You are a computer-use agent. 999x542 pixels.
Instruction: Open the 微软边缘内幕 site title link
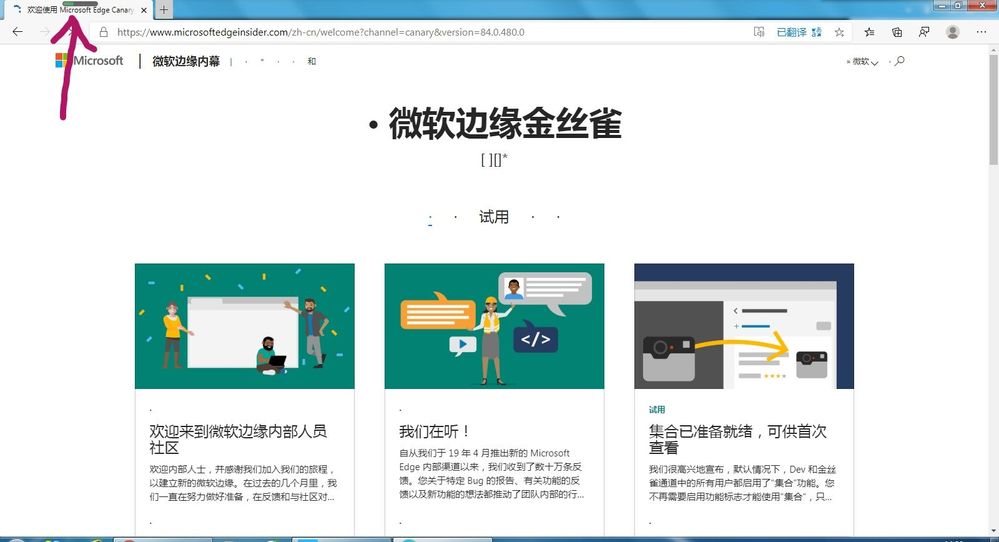(x=186, y=61)
